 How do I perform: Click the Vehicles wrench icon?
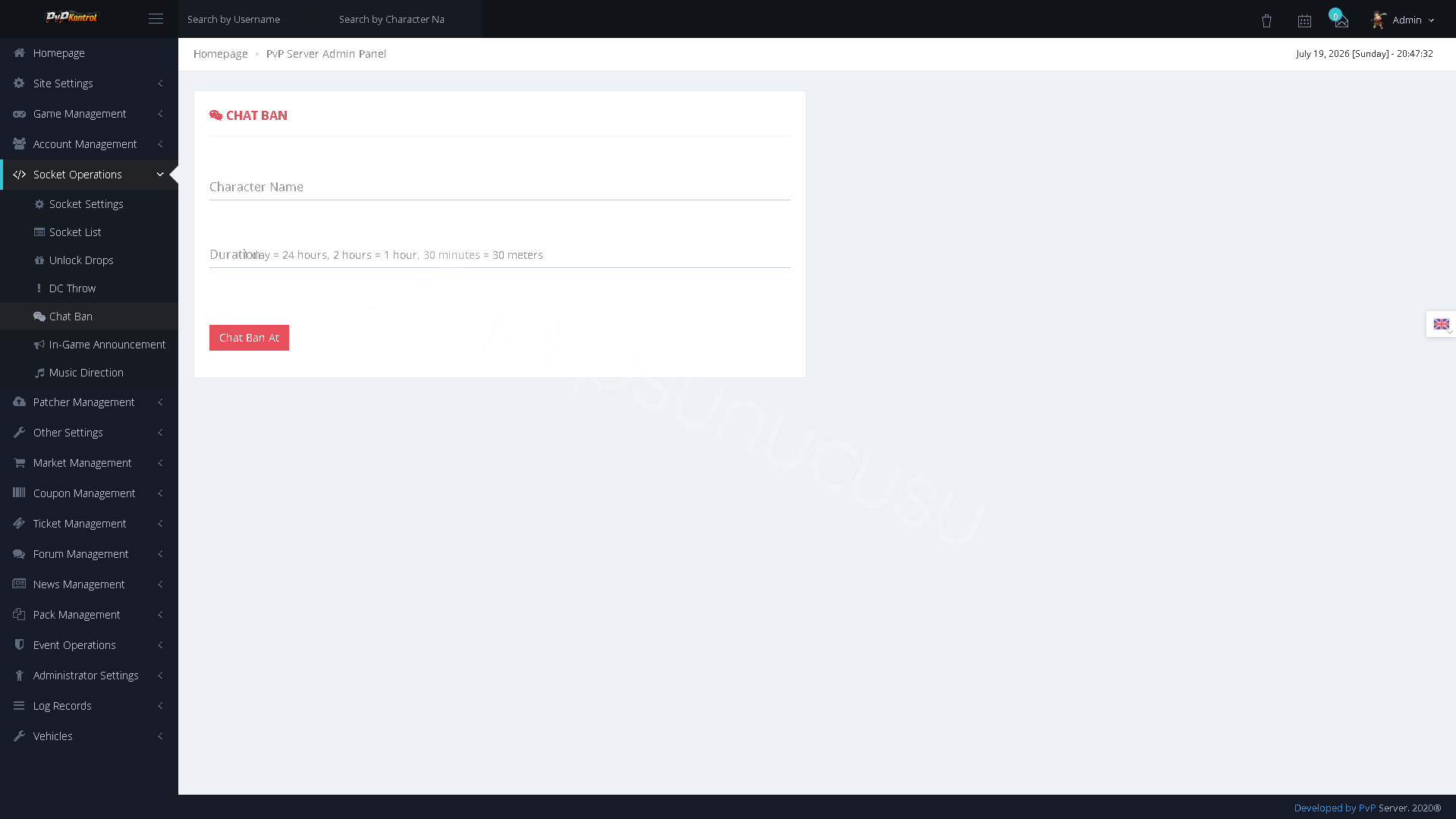(19, 736)
